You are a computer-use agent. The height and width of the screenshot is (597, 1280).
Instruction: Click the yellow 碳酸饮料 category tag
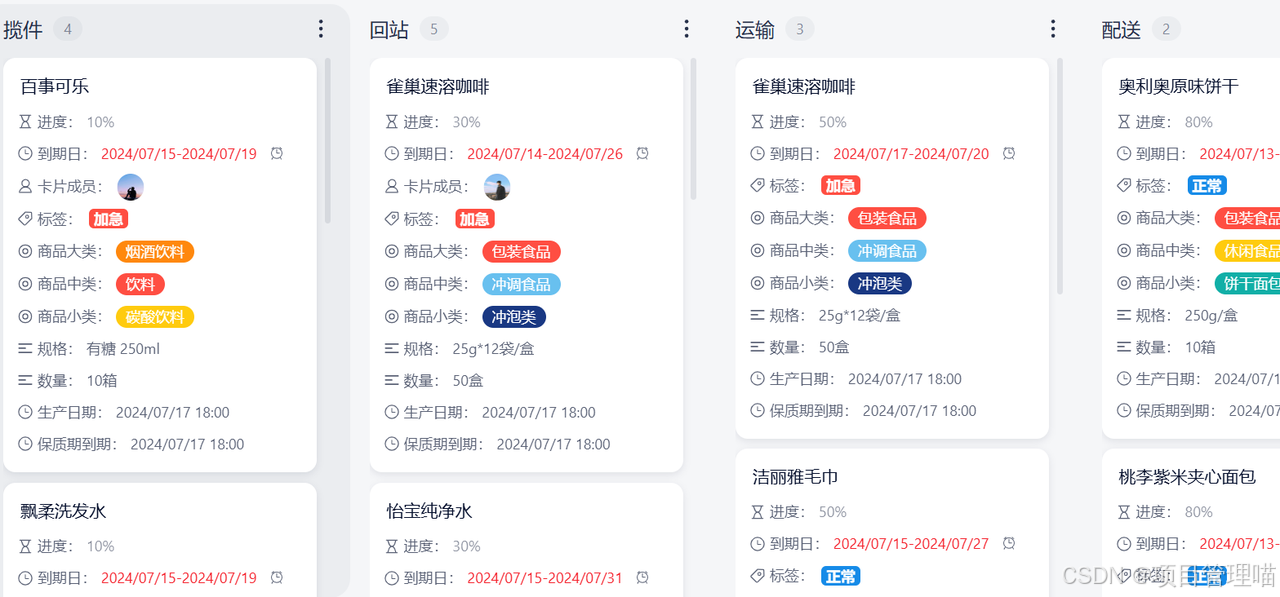pos(155,317)
